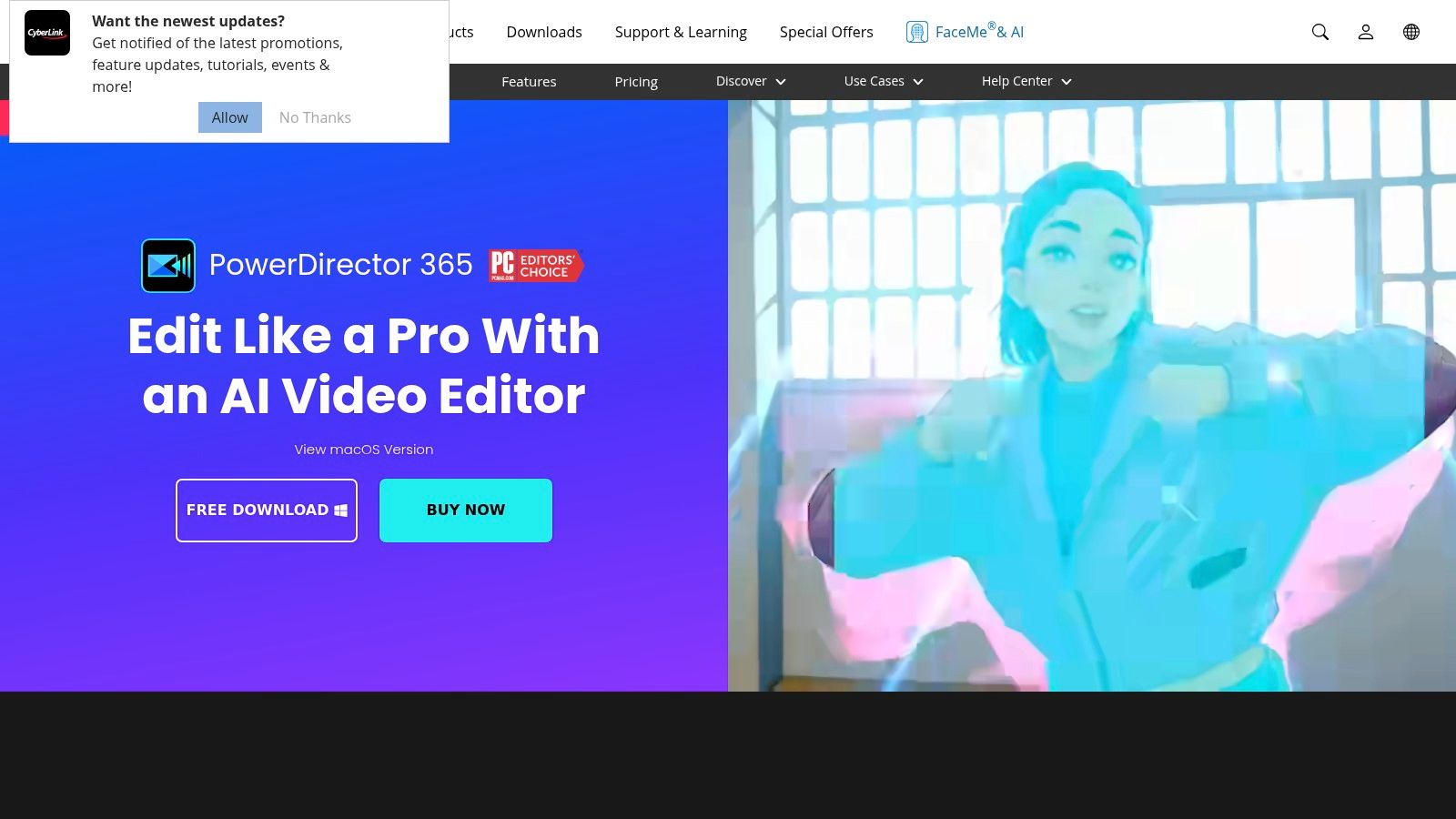
Task: Click the Windows logo on Free Download
Action: tap(340, 511)
